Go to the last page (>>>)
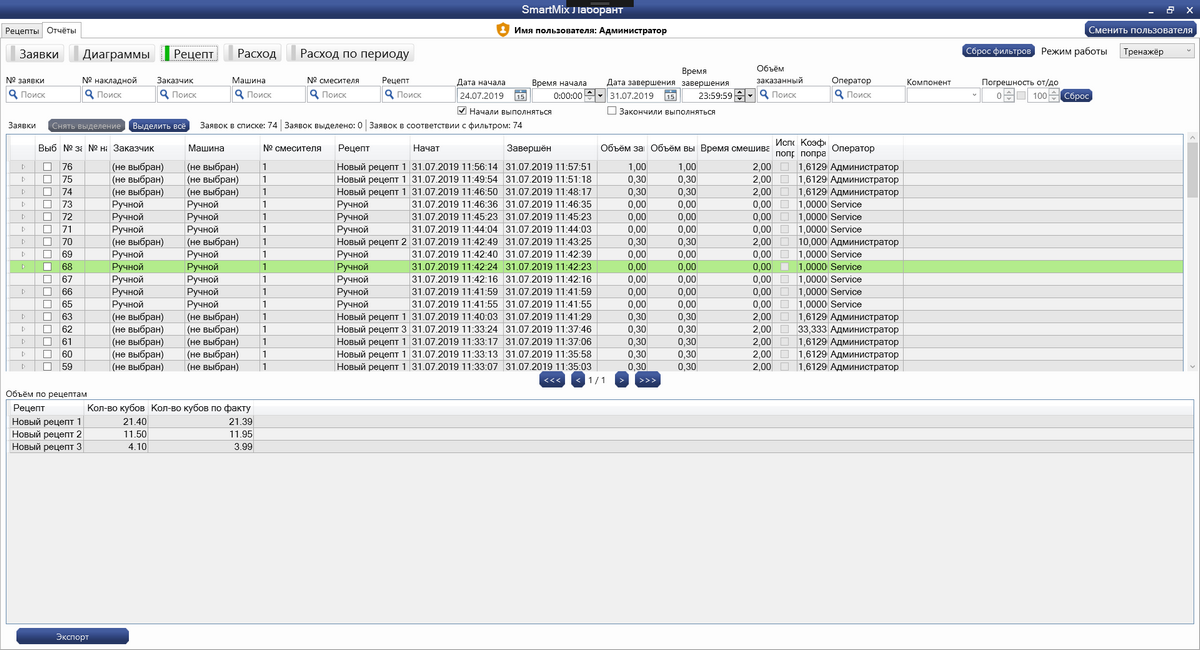This screenshot has height=650, width=1200. pos(647,380)
